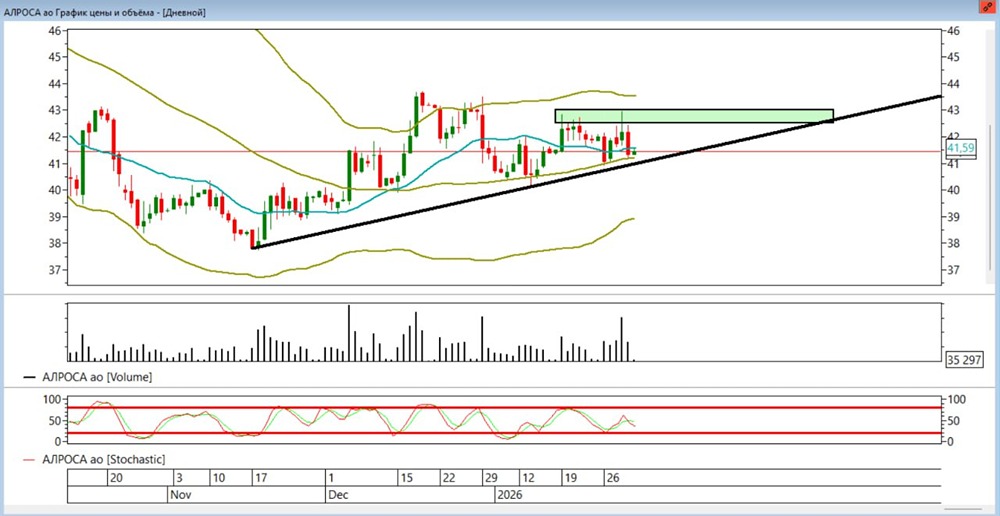Click the АЛРОСА ао [Volume] legend label

[x=97, y=377]
